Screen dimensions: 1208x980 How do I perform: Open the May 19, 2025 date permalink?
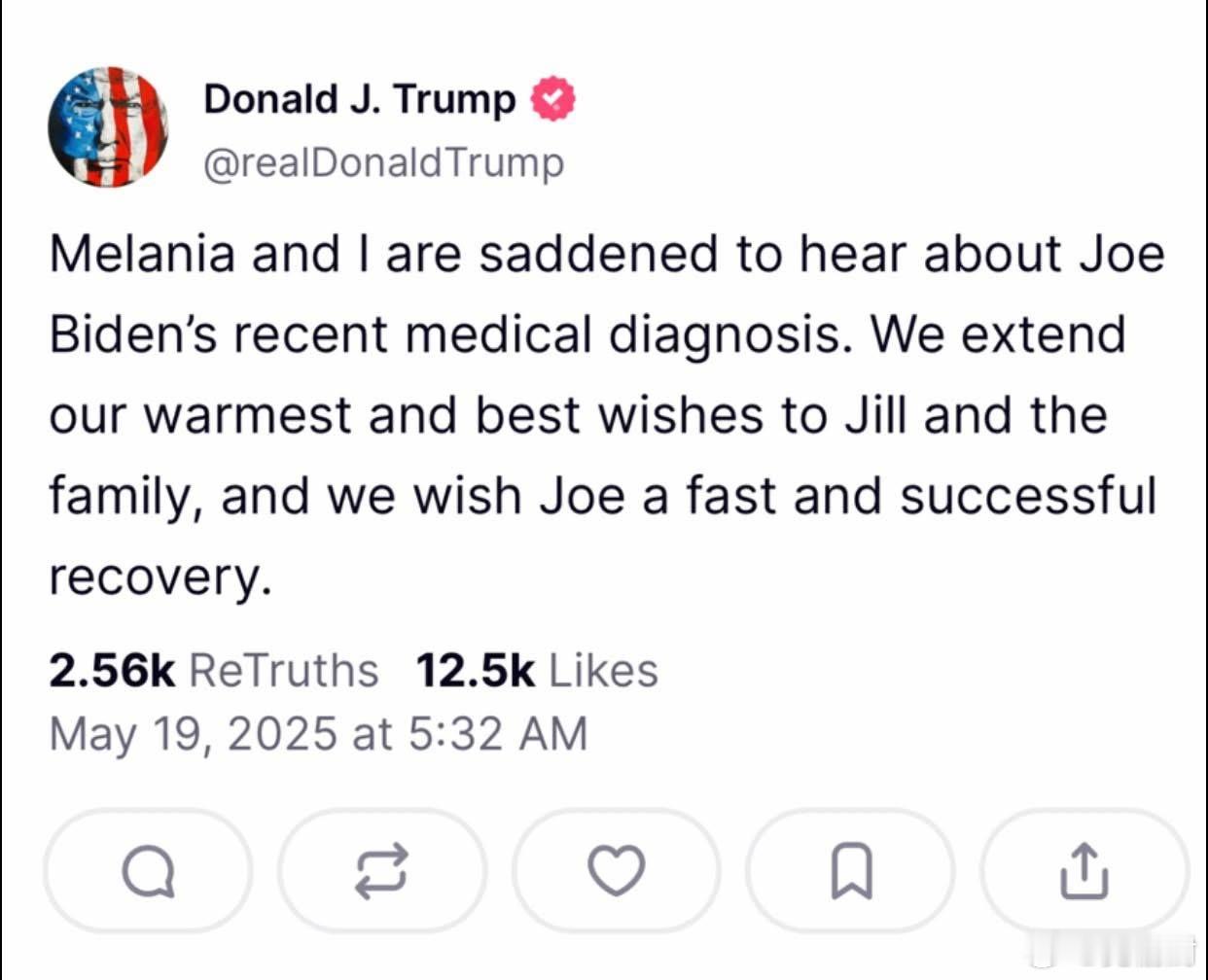(x=193, y=733)
